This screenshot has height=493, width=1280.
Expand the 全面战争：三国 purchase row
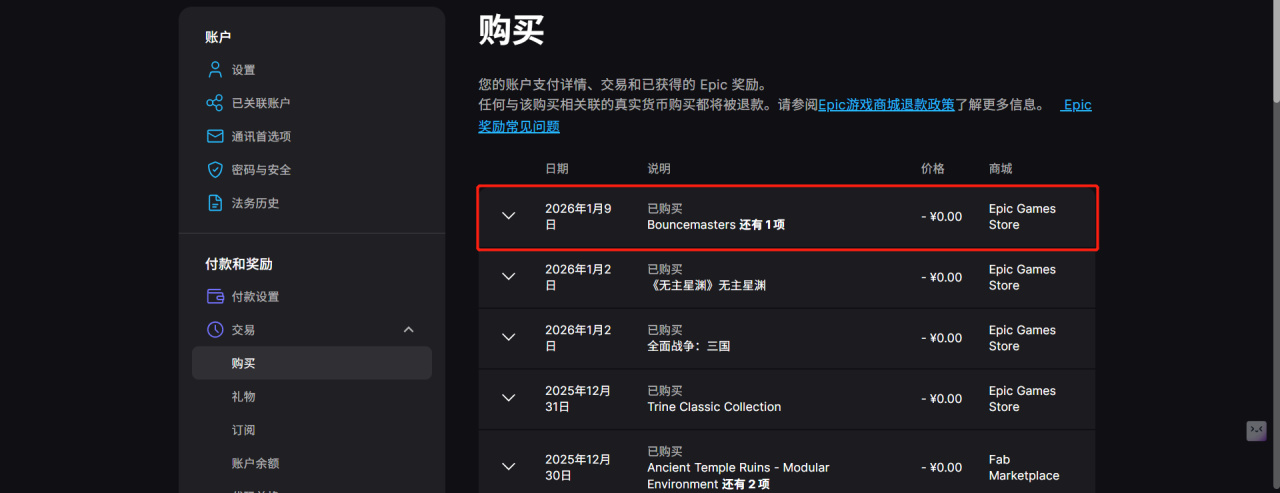(508, 338)
